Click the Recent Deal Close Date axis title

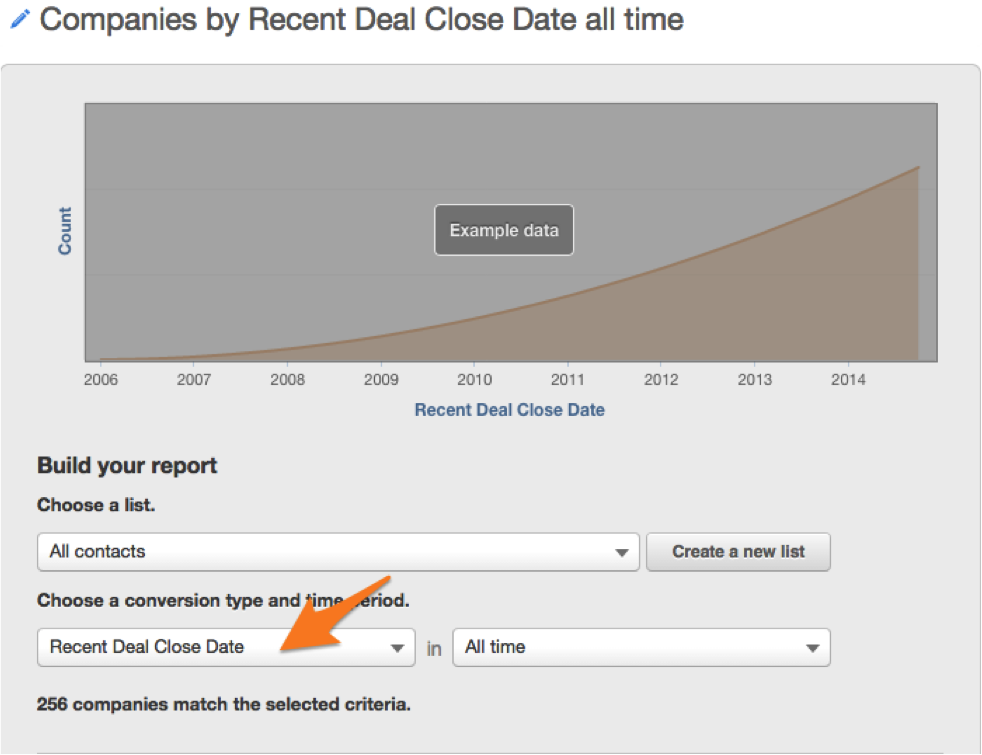click(x=510, y=410)
